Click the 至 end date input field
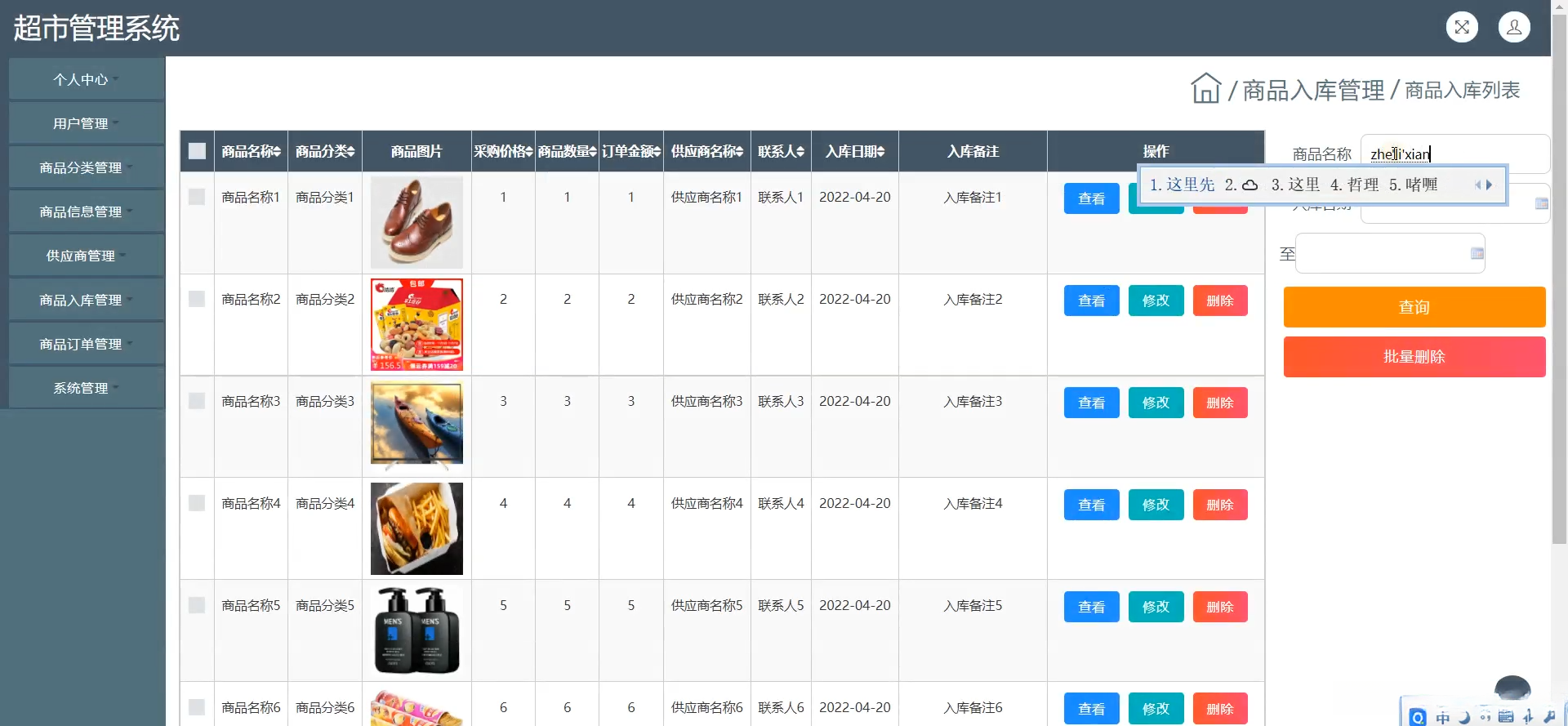 point(1390,253)
